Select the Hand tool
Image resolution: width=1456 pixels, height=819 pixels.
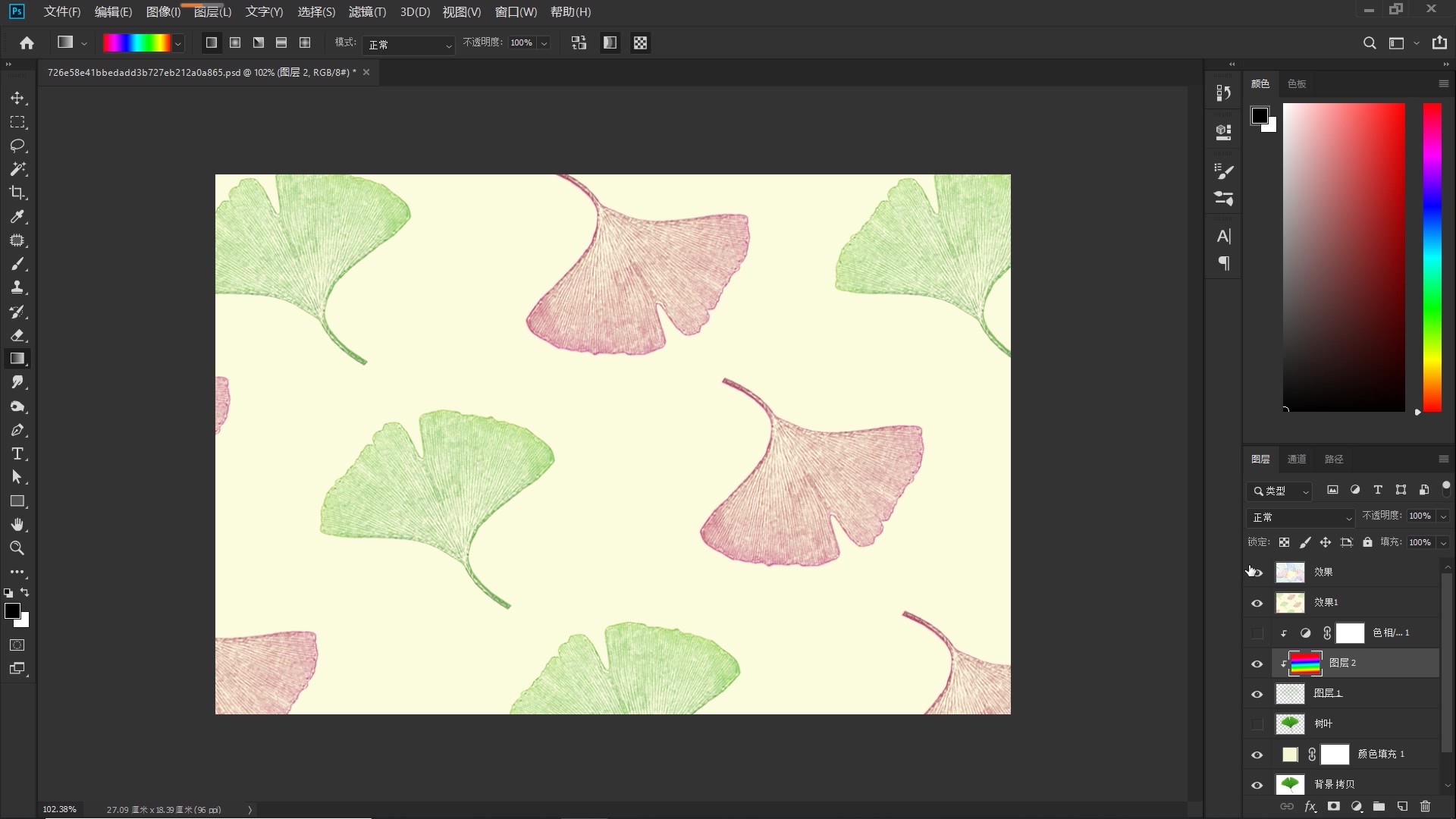click(x=17, y=525)
